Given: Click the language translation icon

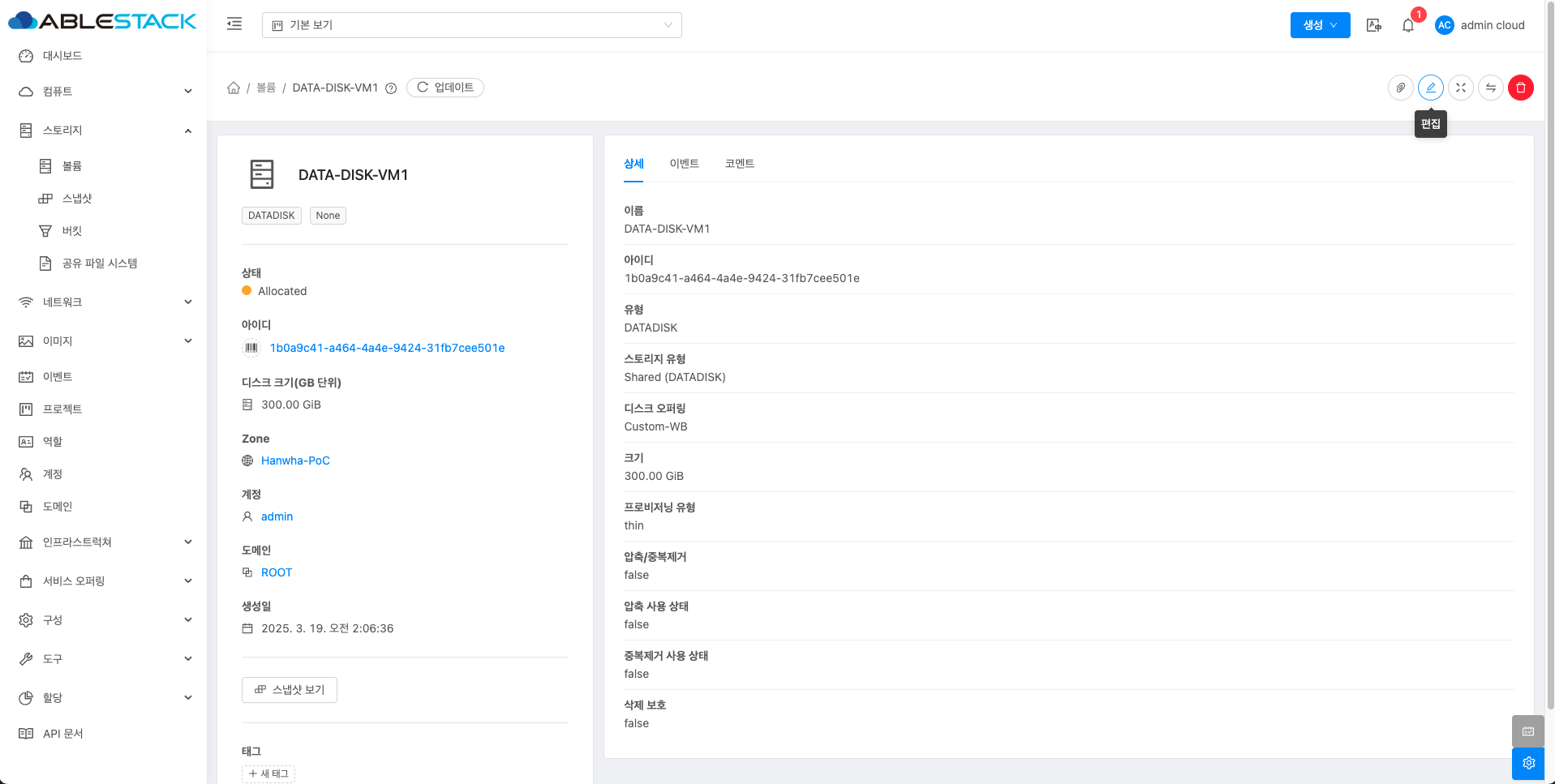Looking at the screenshot, I should (x=1373, y=25).
